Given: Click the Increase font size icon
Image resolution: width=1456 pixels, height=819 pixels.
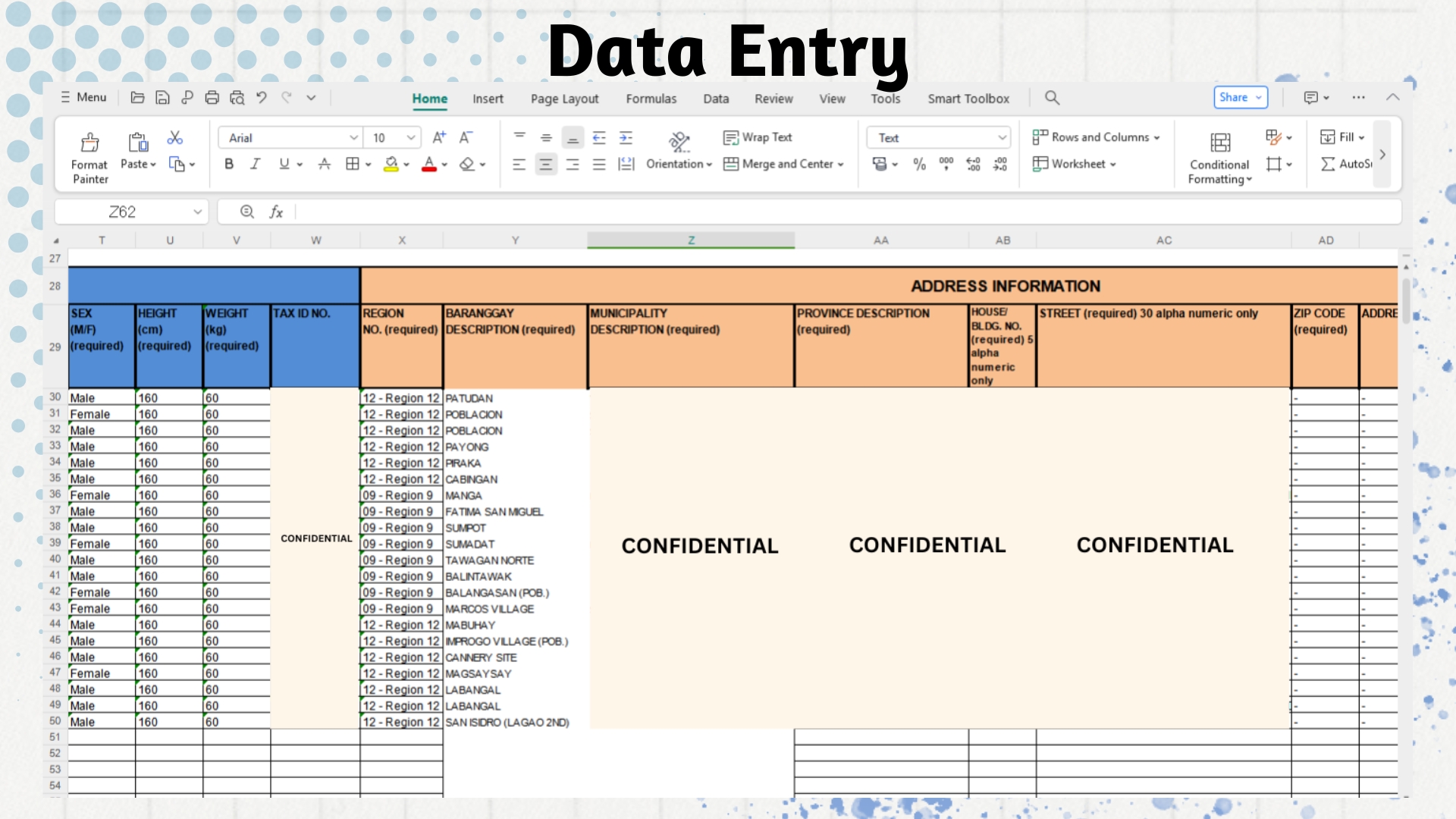Looking at the screenshot, I should pyautogui.click(x=439, y=138).
